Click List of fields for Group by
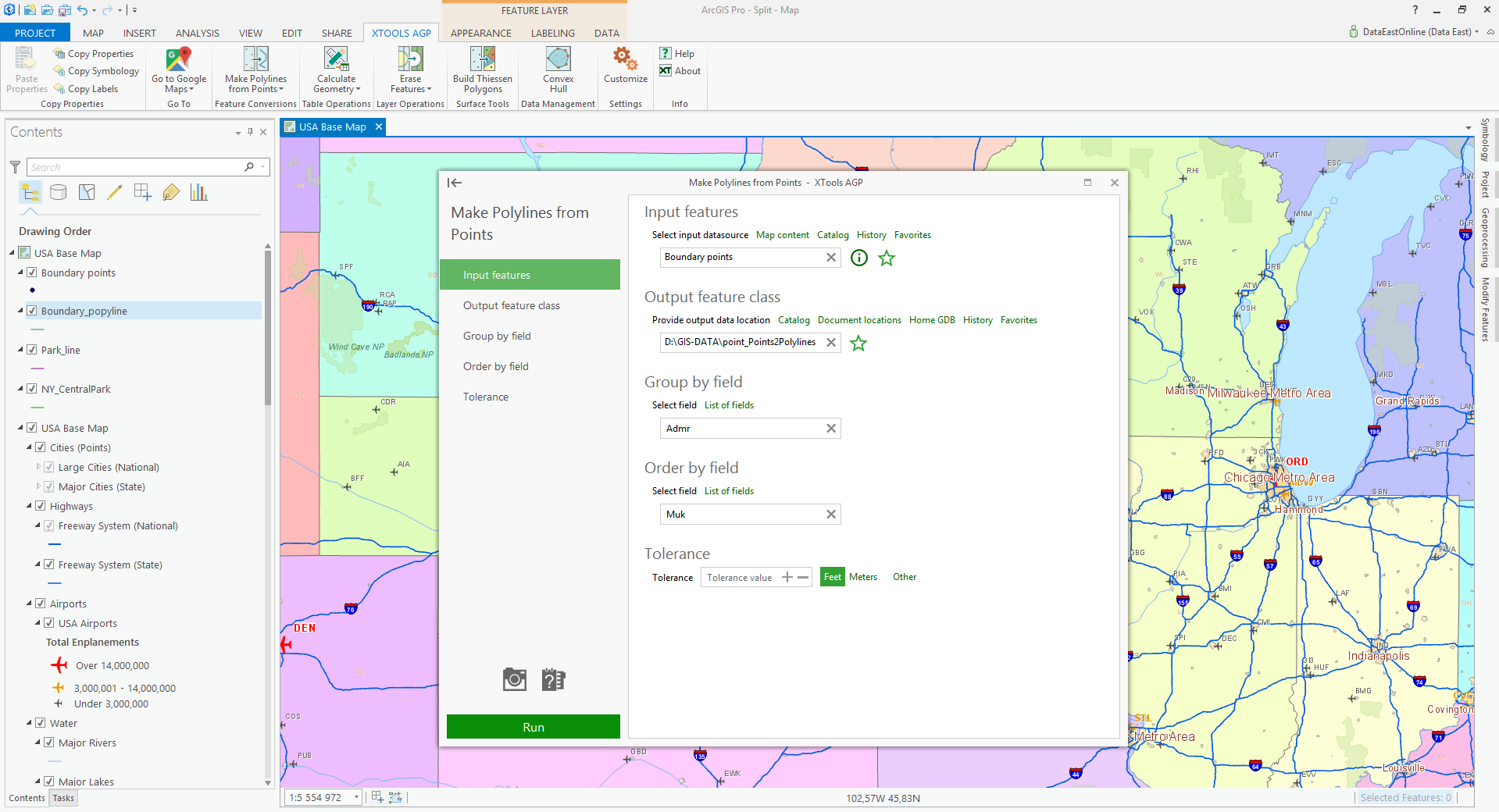Screen dimensions: 1499x812 coord(729,405)
